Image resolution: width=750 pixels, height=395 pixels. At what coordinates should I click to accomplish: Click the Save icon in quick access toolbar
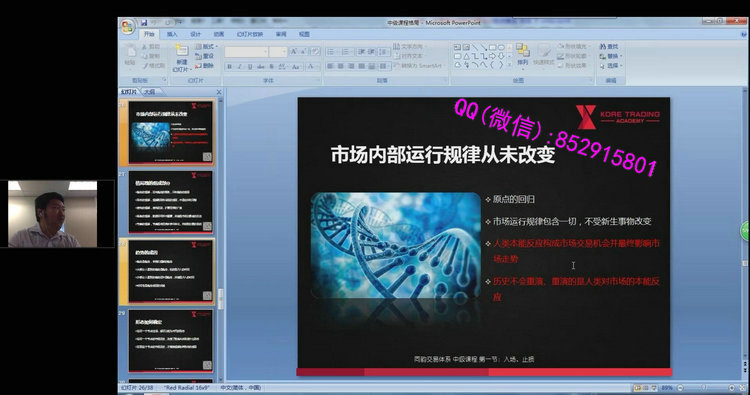pyautogui.click(x=144, y=22)
